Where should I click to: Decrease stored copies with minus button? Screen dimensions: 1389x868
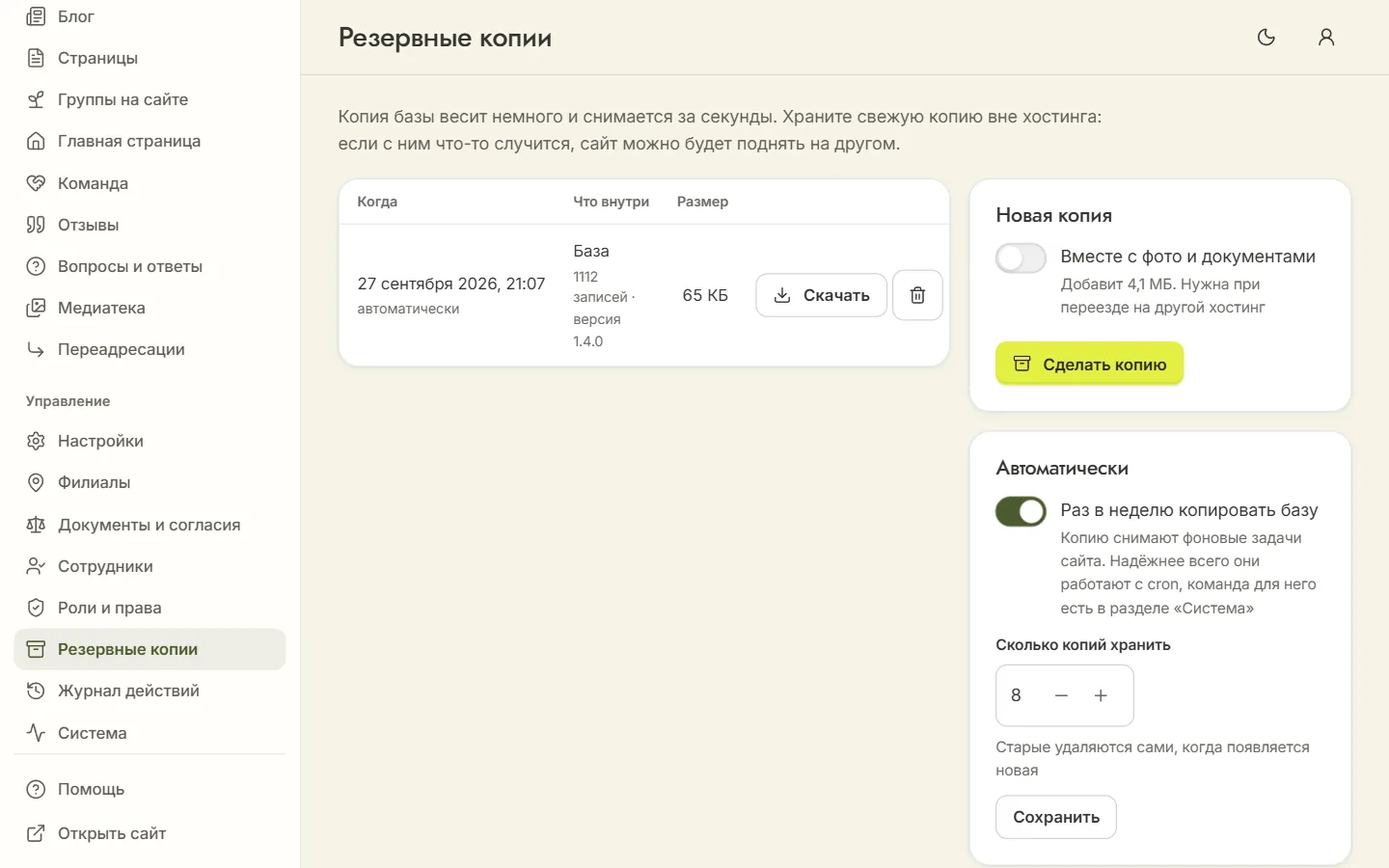tap(1061, 695)
